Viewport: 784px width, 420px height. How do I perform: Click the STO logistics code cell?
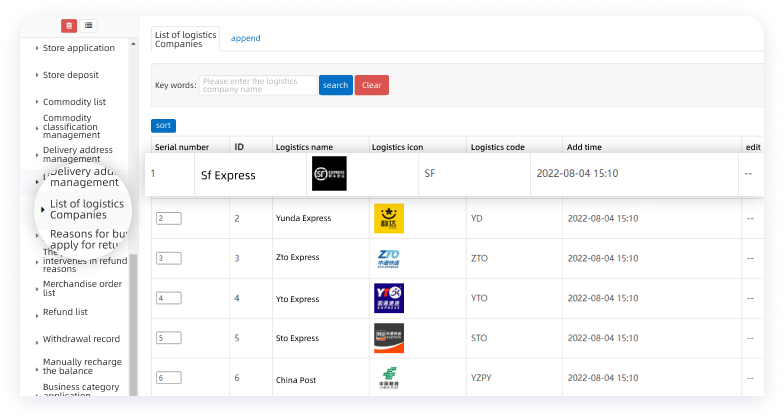(479, 338)
